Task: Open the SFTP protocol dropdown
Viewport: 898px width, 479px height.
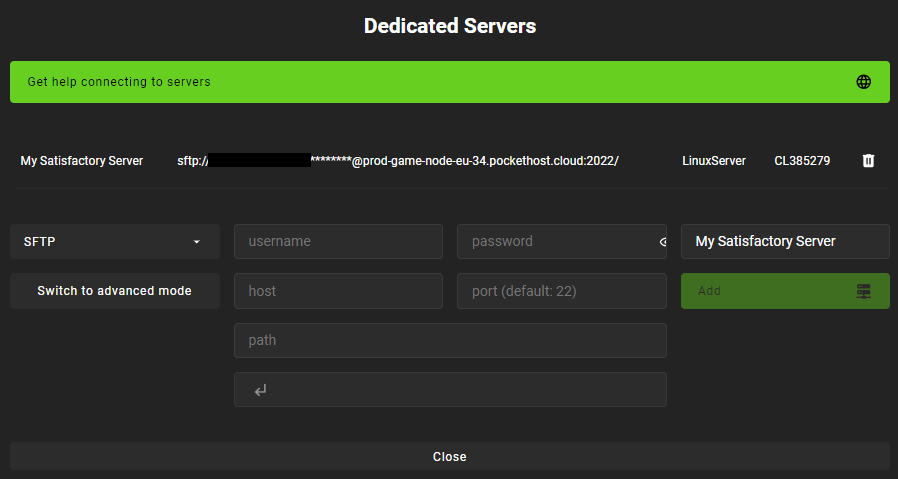Action: pyautogui.click(x=115, y=241)
